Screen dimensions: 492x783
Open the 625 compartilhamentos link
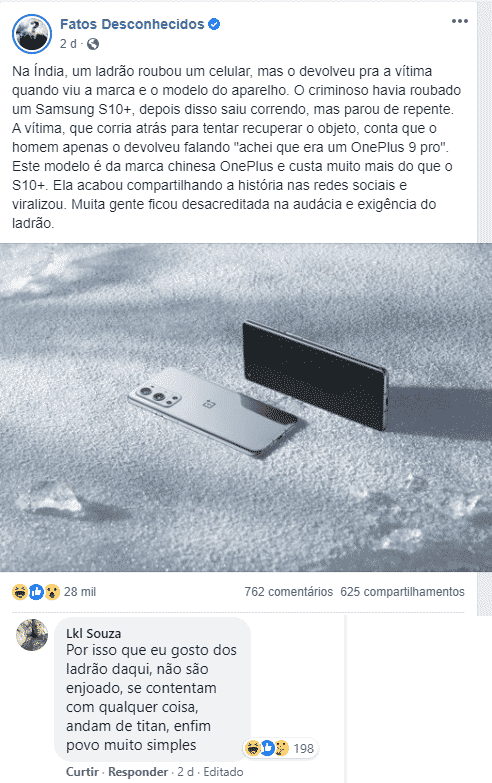402,592
